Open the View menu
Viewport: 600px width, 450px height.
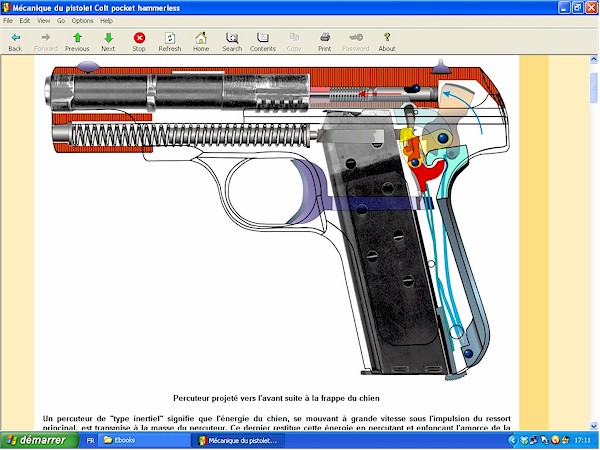coord(44,21)
